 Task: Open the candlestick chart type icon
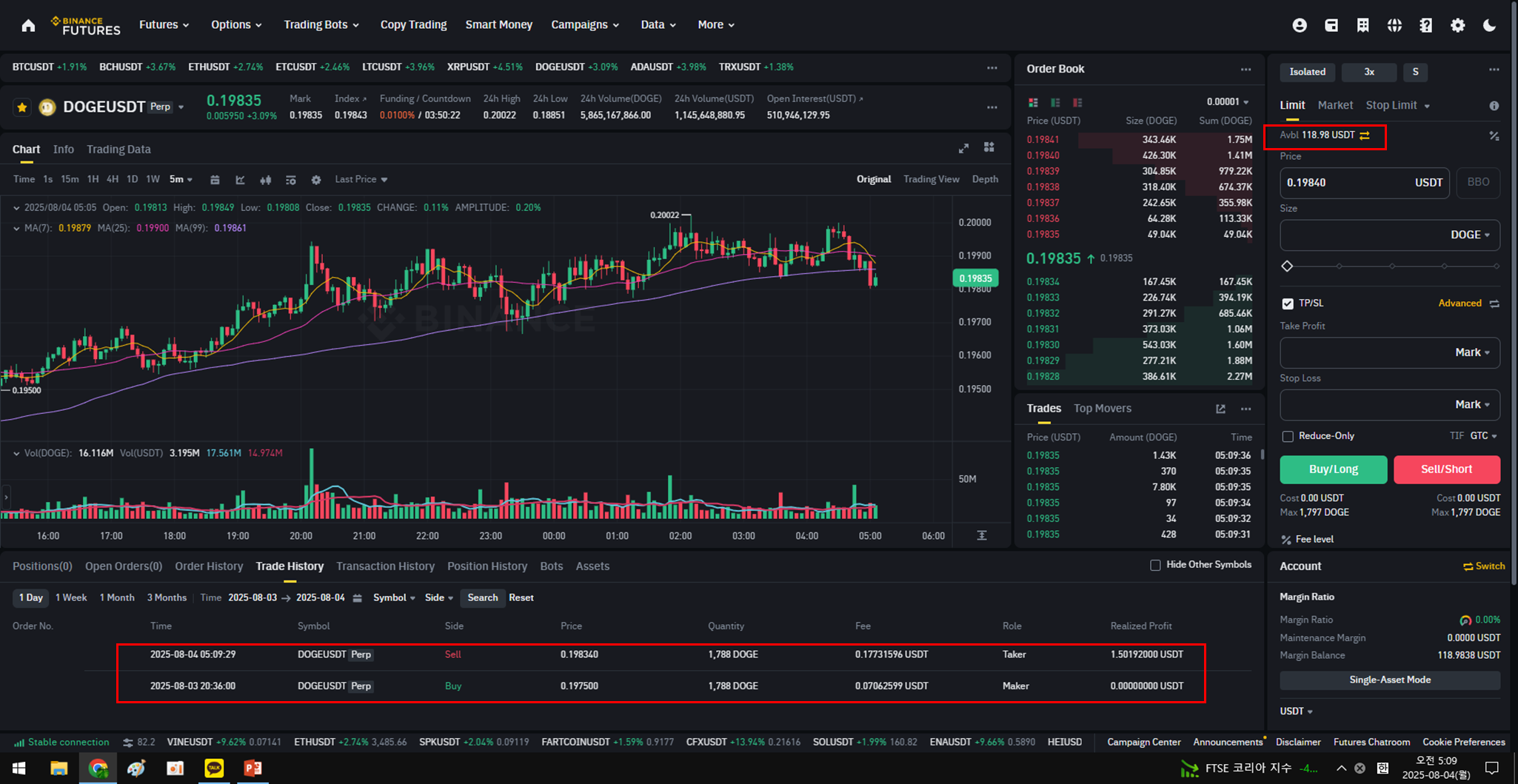[x=265, y=180]
